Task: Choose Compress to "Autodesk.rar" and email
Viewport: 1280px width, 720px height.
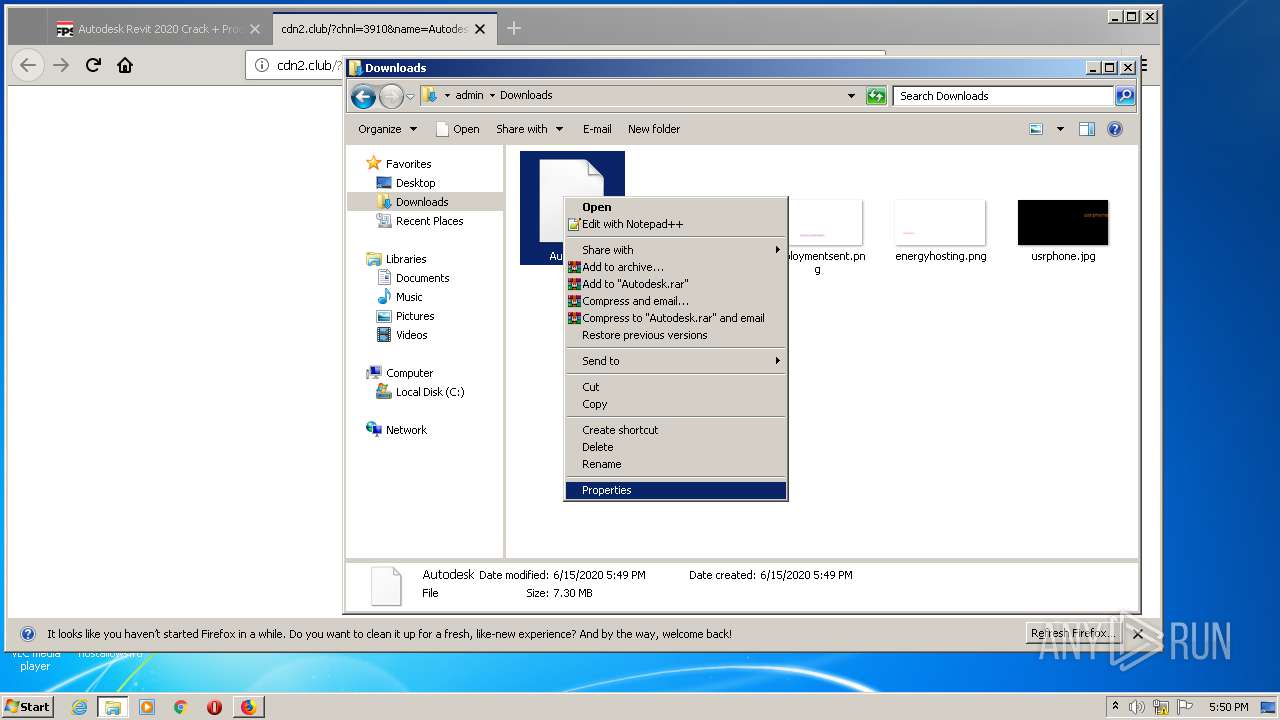Action: pos(676,318)
